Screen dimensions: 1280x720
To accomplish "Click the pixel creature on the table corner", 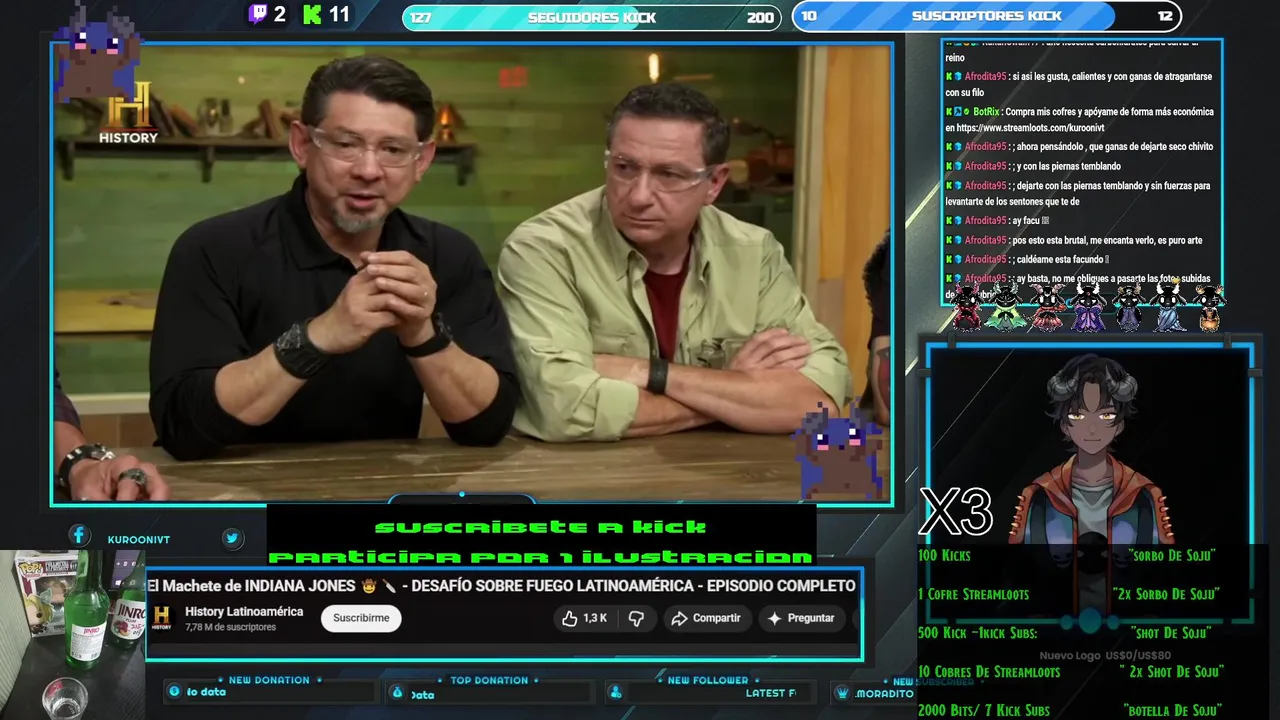I will 838,450.
